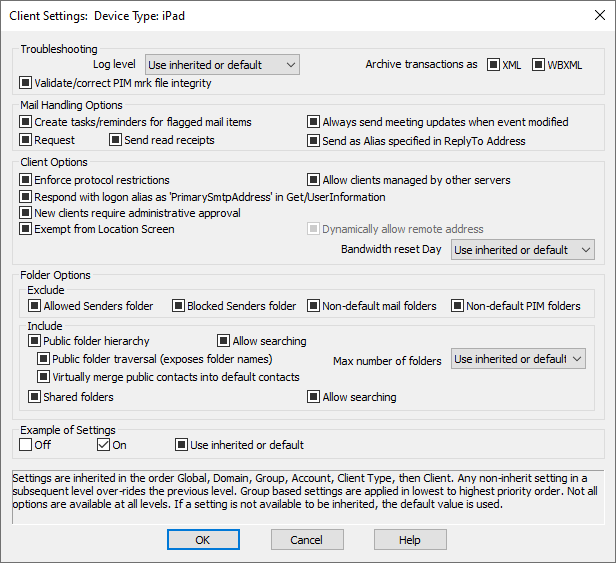The image size is (616, 563).
Task: Click the OK button
Action: [x=203, y=539]
